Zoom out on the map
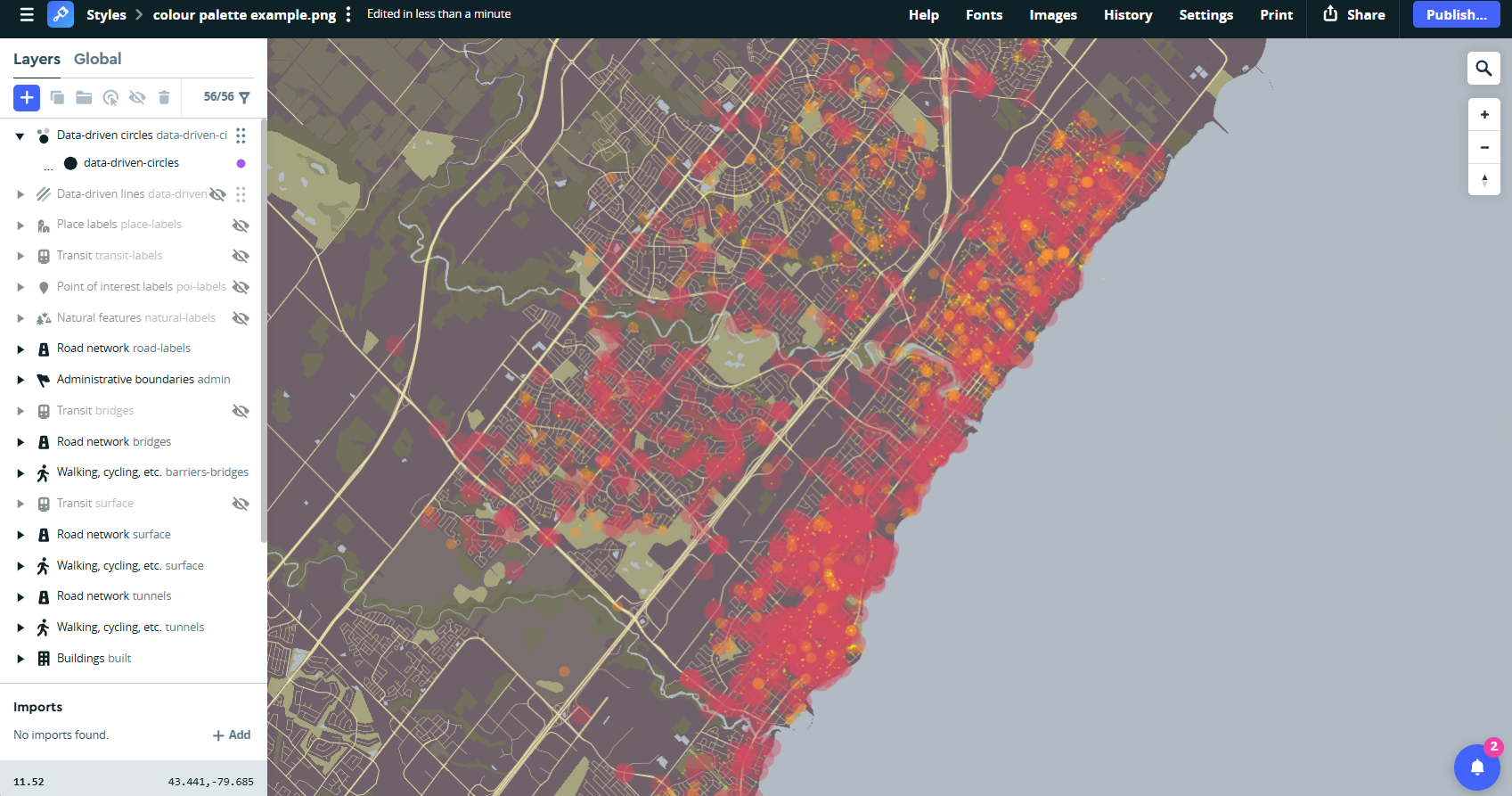The image size is (1512, 796). click(1484, 147)
